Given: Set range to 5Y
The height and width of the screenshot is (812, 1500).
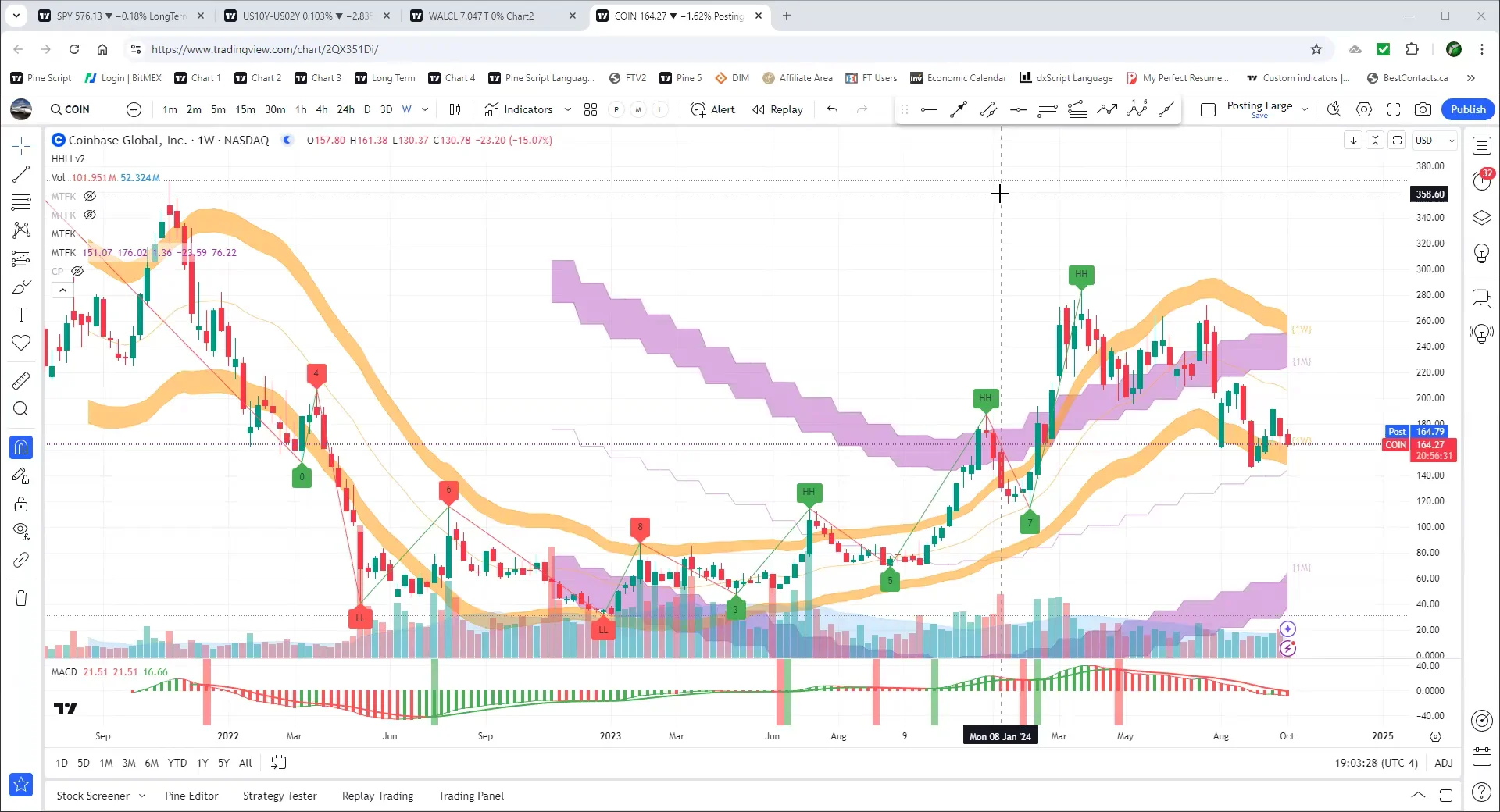Looking at the screenshot, I should pos(223,763).
